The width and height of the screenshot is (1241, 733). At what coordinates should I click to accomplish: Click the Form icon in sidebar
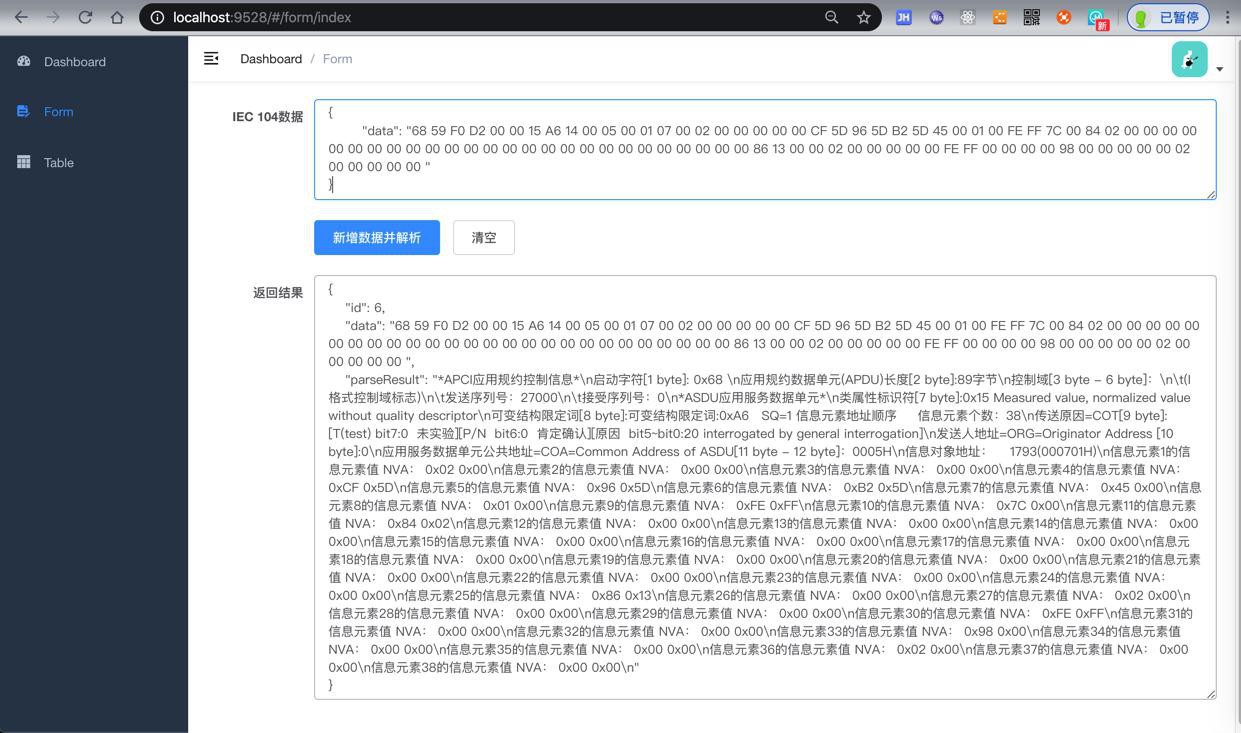[x=24, y=111]
